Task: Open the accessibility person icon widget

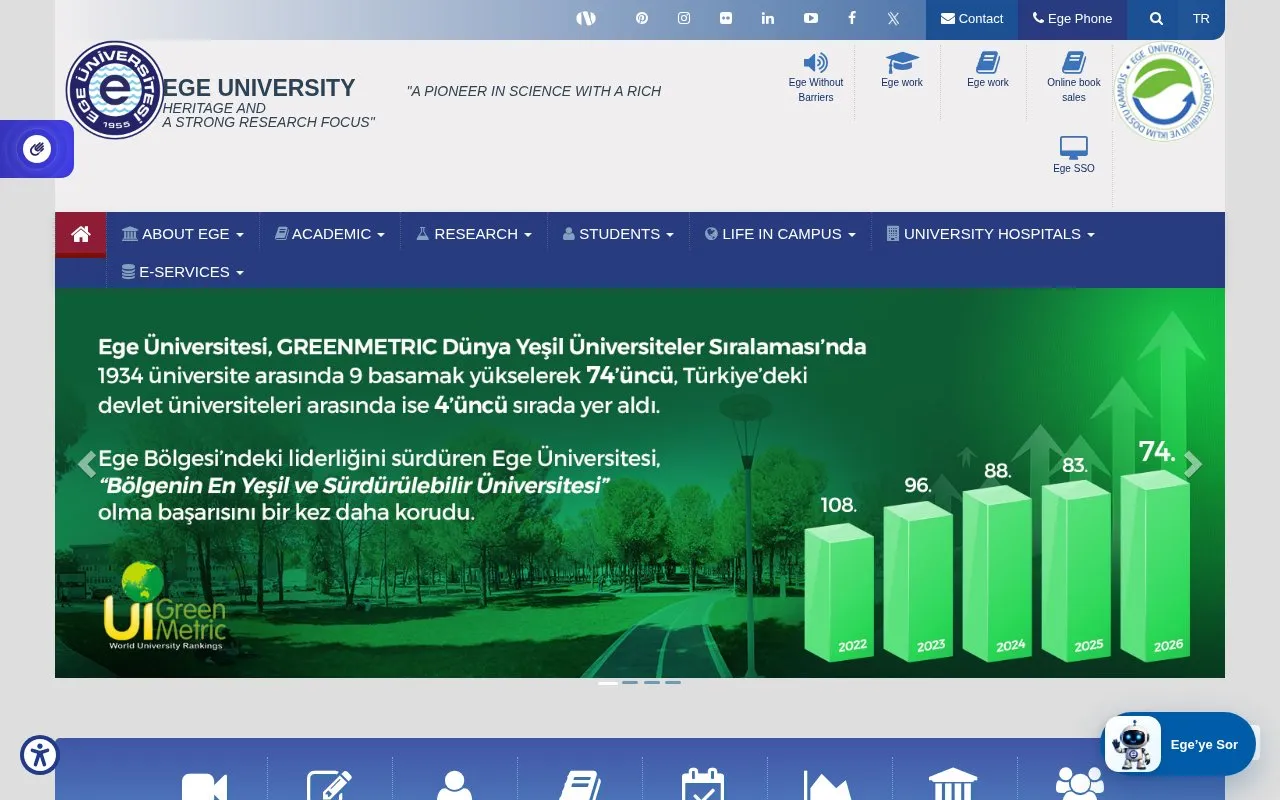Action: coord(40,755)
